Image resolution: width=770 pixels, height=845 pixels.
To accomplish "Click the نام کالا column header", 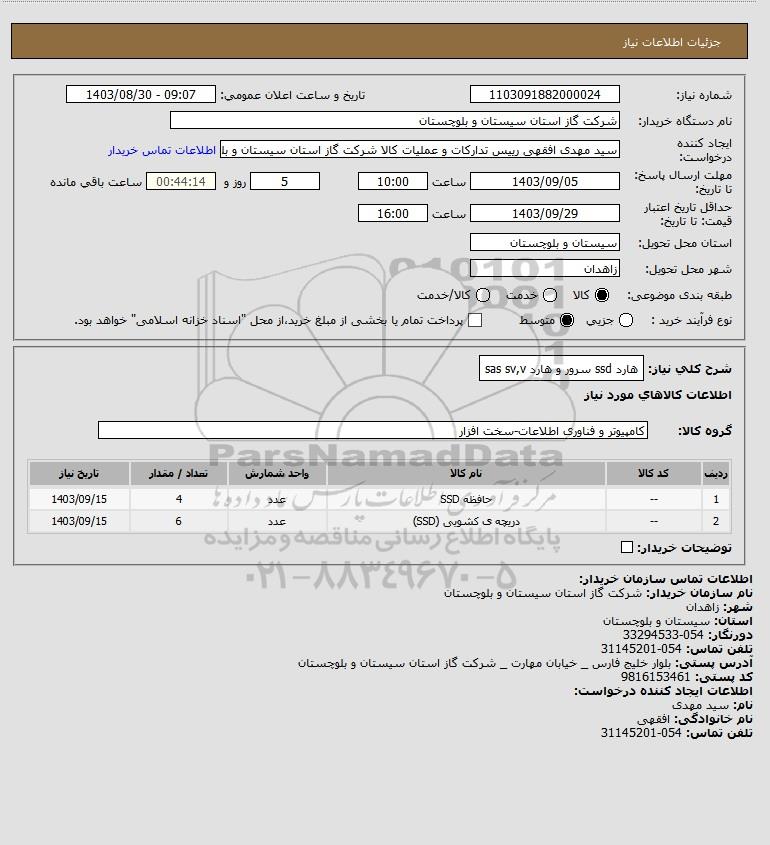I will (466, 473).
